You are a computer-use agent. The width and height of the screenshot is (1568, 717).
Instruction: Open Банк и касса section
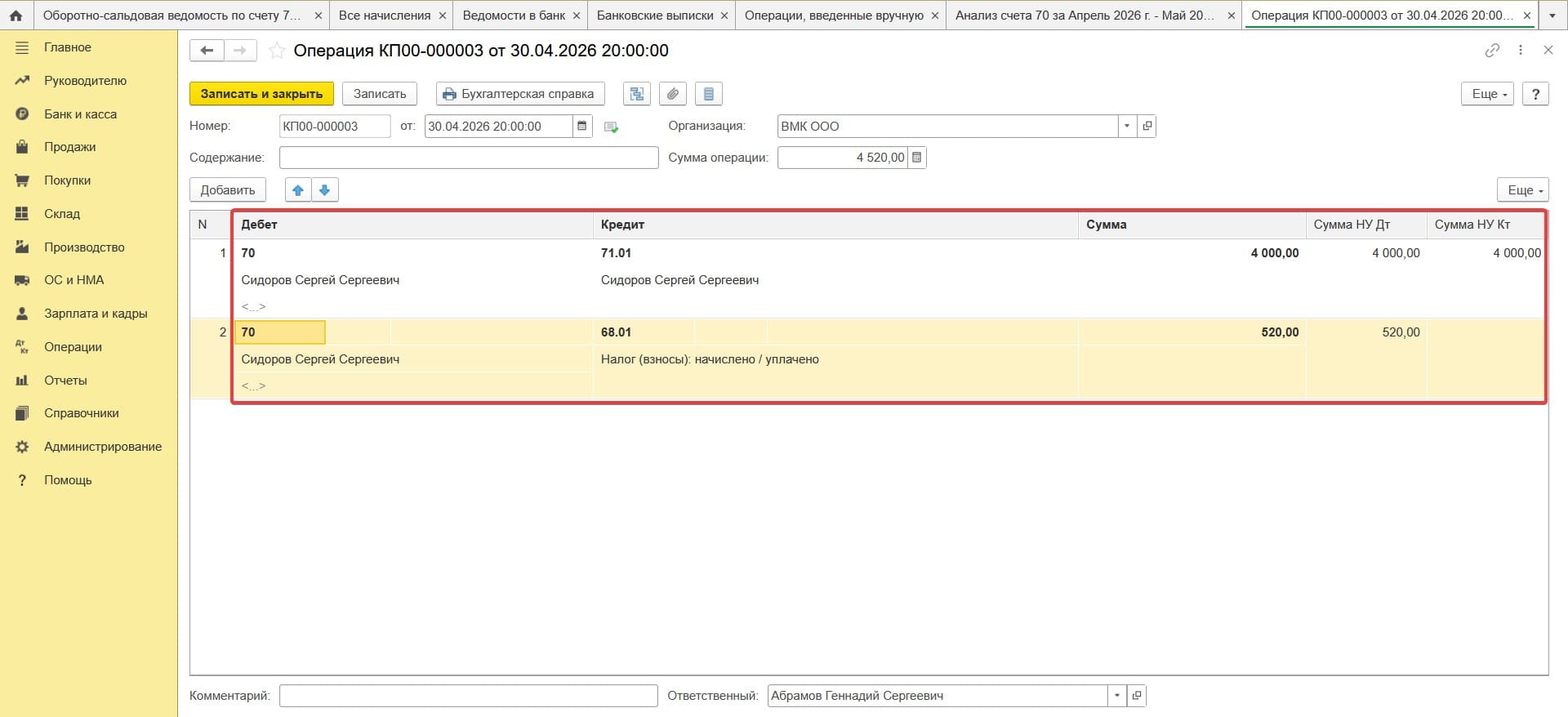click(x=80, y=114)
